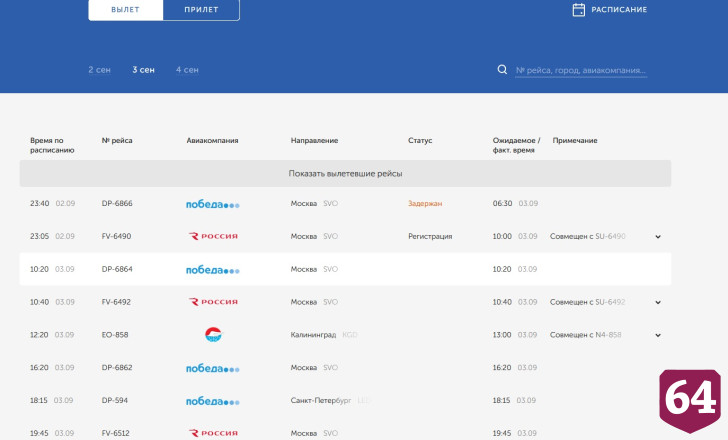This screenshot has width=728, height=440.
Task: Click airline logo for flight EO-858
Action: (x=213, y=335)
